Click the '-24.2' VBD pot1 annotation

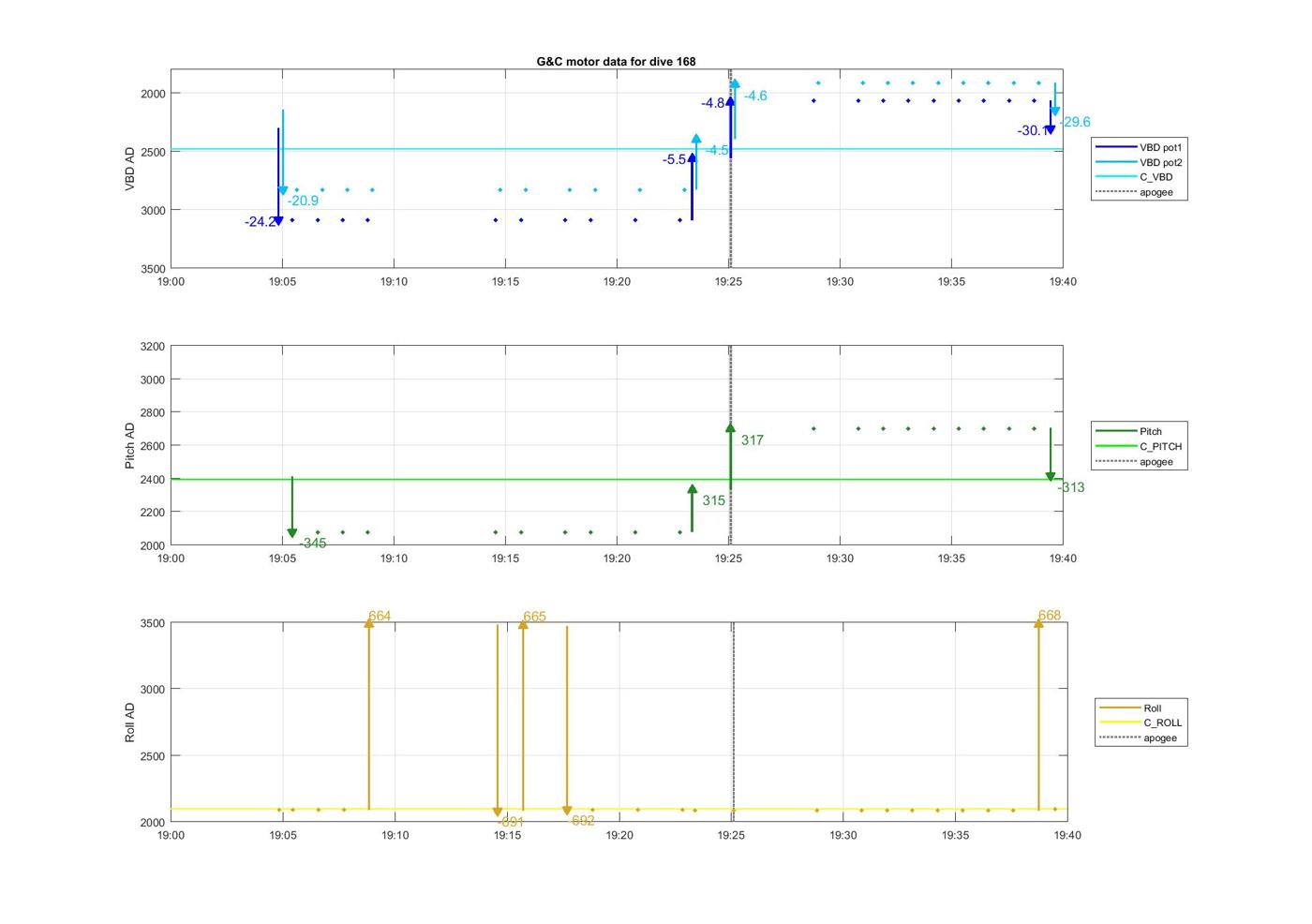[x=260, y=222]
